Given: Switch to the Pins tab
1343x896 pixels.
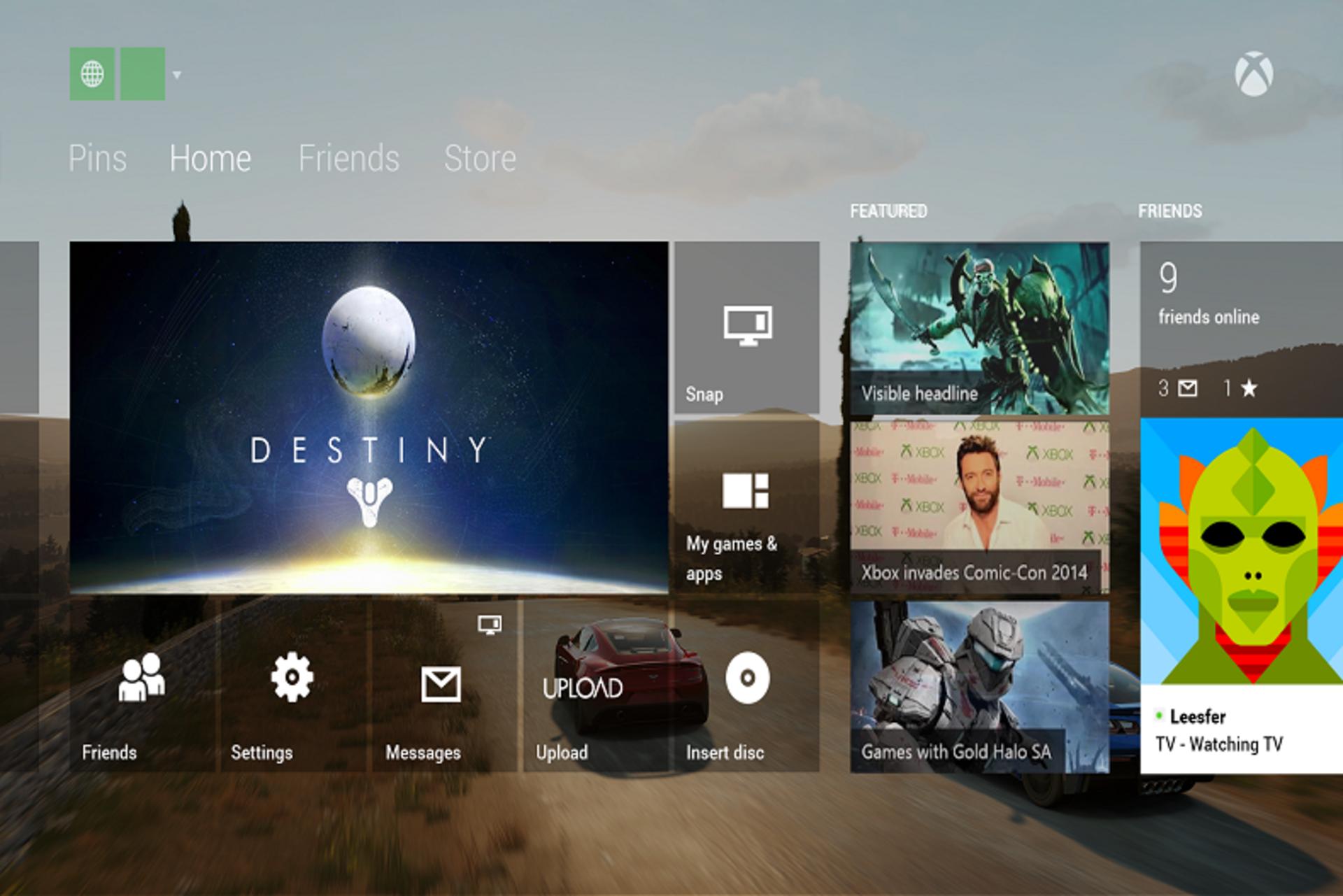Looking at the screenshot, I should click(x=97, y=158).
